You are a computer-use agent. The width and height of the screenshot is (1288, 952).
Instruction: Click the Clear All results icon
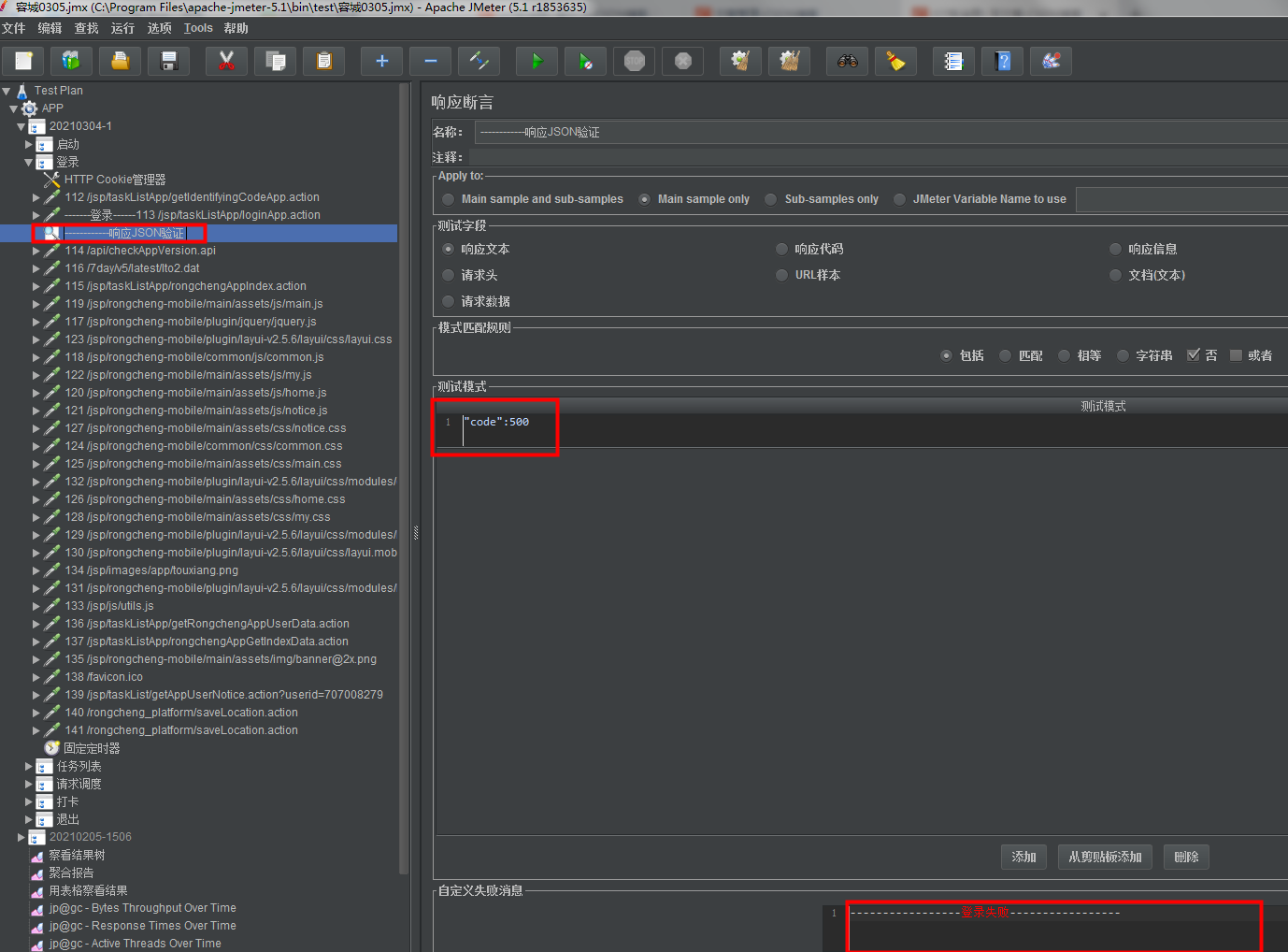tap(789, 61)
